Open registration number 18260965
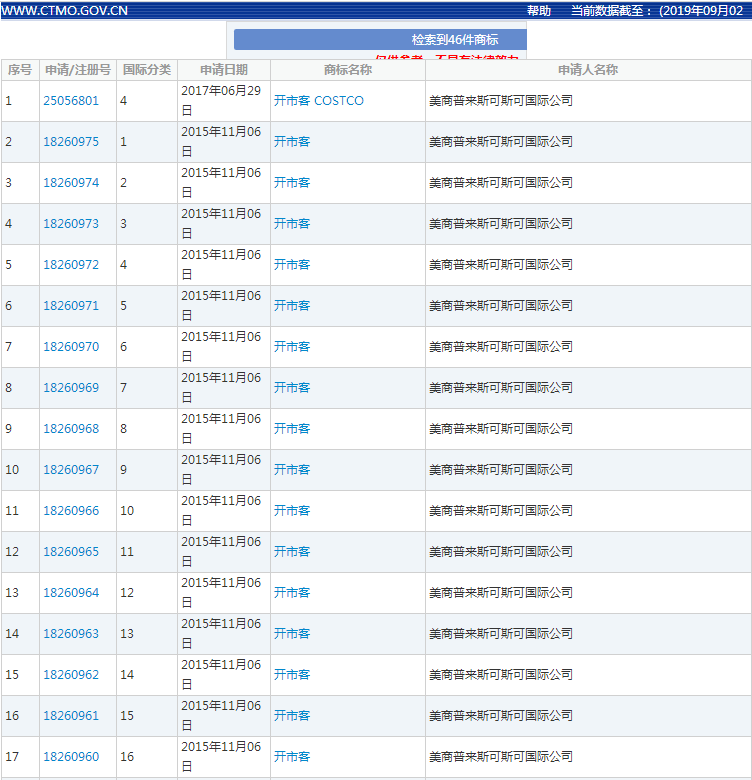Screen dimensions: 752x780 coord(71,552)
